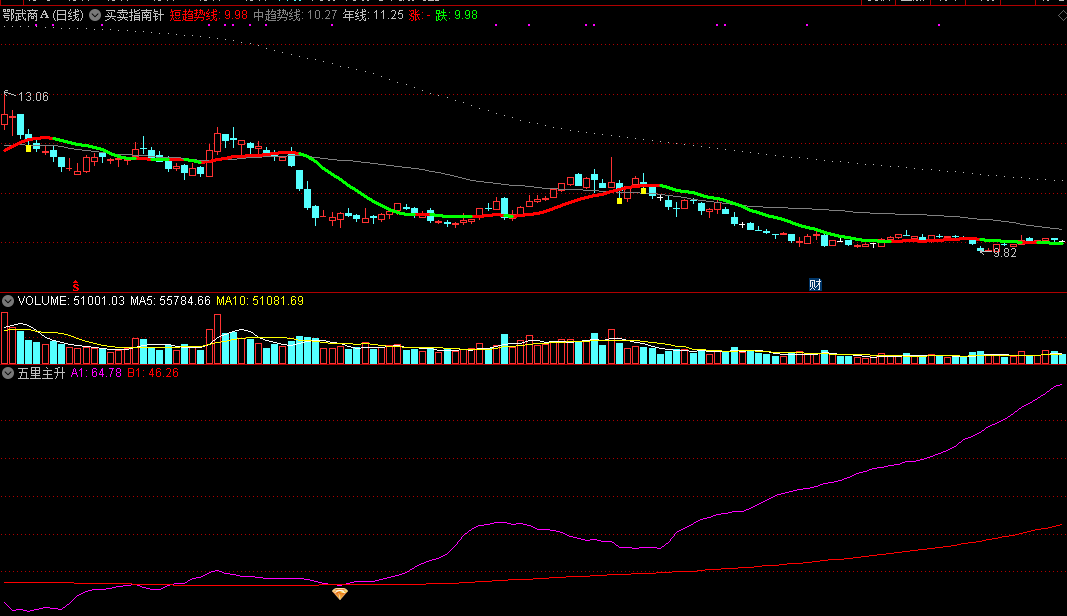The height and width of the screenshot is (616, 1067).
Task: Click the red S marker below candles
Action: point(76,287)
